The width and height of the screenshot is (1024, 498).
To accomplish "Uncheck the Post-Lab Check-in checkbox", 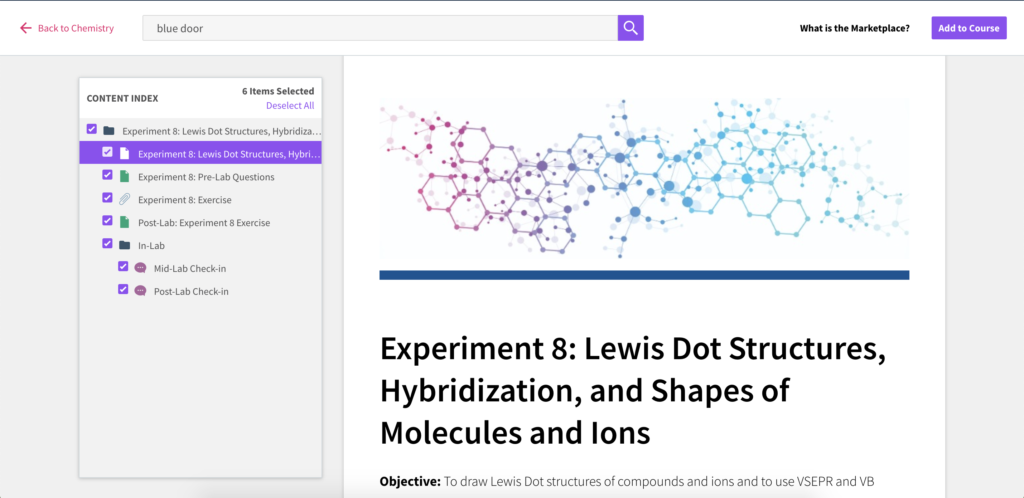I will [123, 289].
